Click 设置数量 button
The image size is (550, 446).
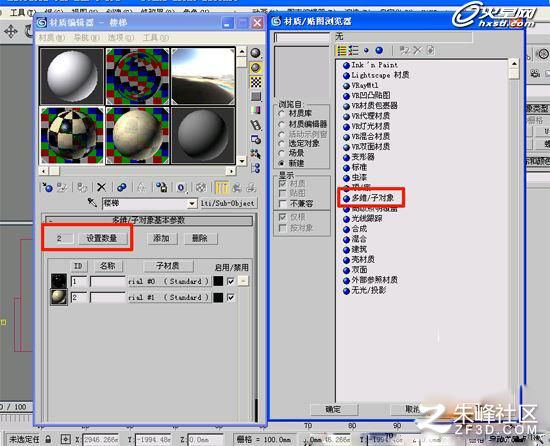point(102,238)
